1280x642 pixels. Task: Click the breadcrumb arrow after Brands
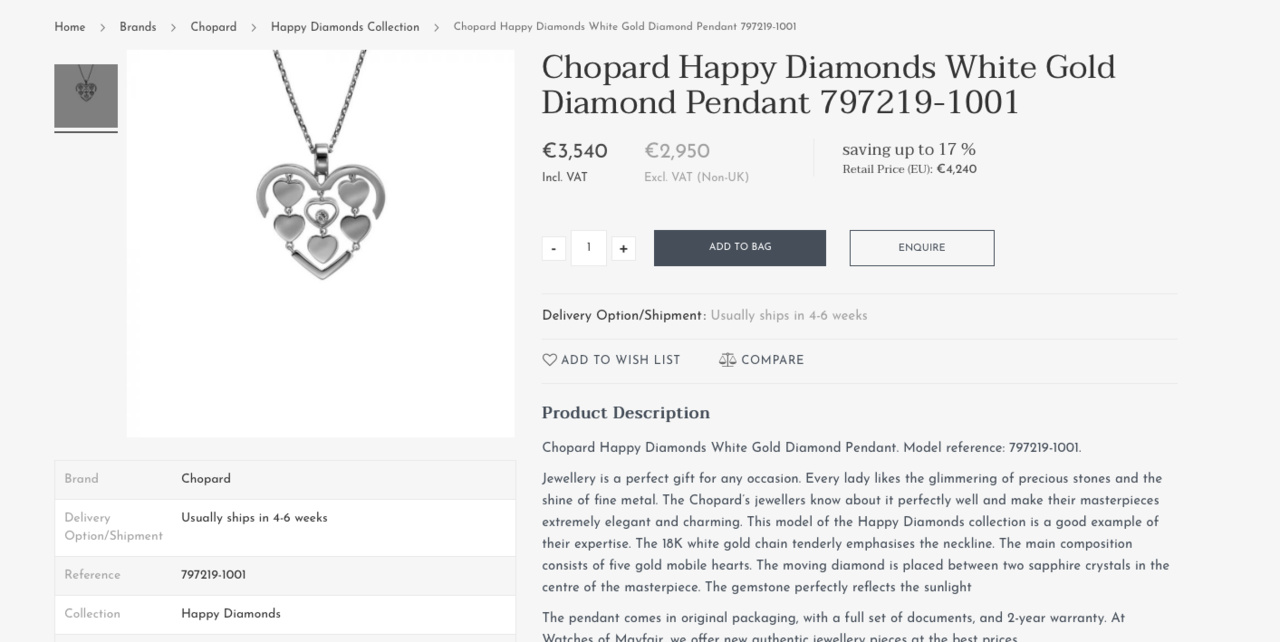pyautogui.click(x=173, y=27)
